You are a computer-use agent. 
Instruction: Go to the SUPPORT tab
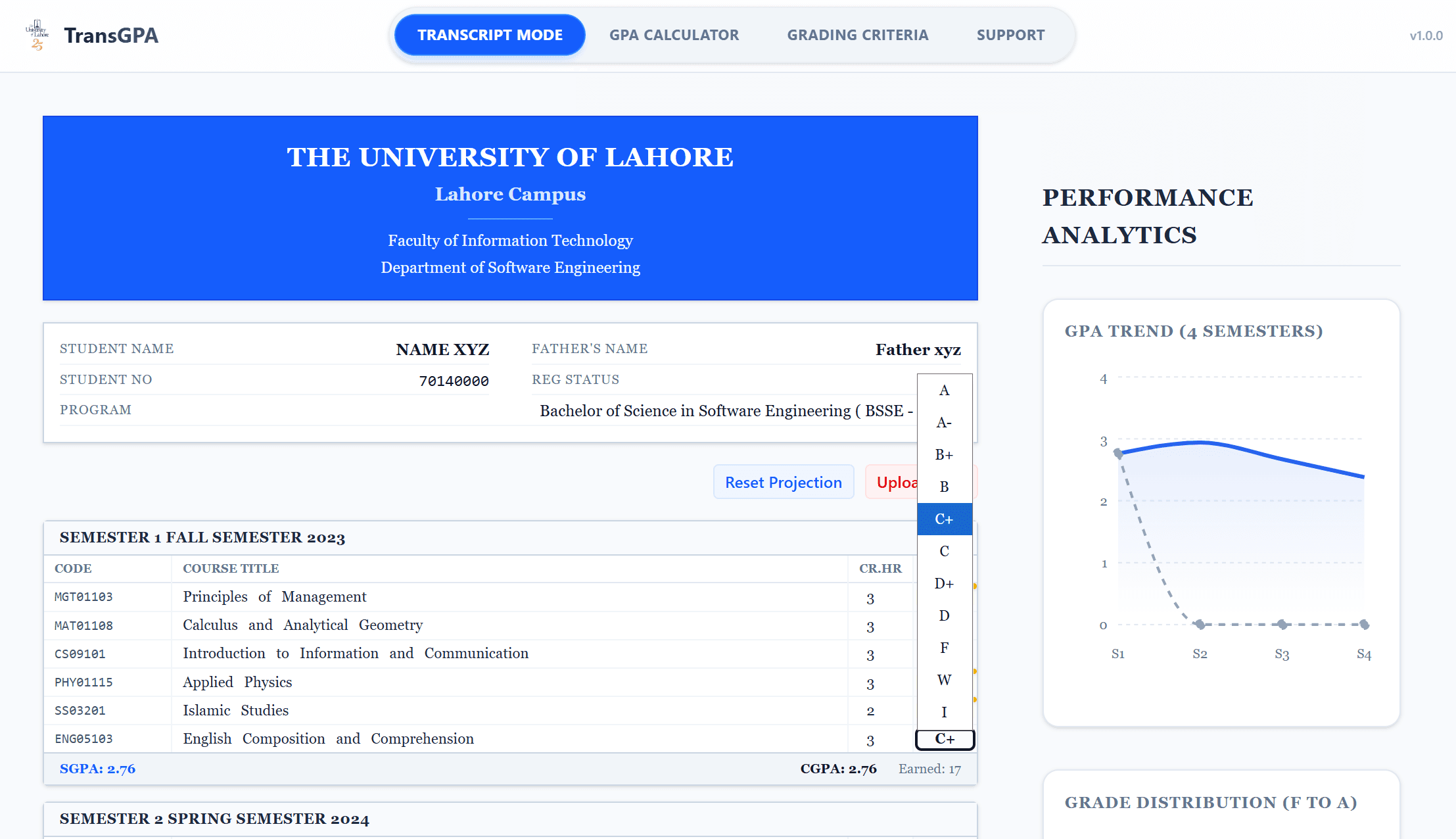(x=1010, y=34)
